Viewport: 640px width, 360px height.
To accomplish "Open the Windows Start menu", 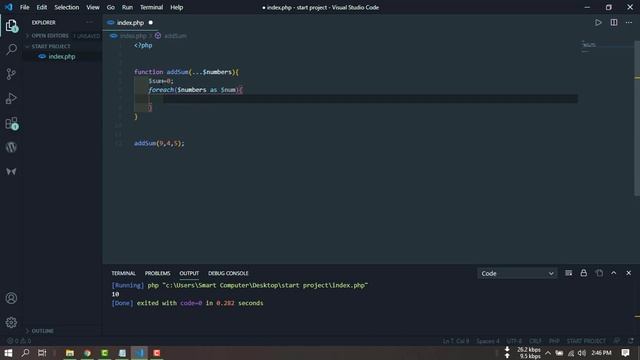I will coord(8,353).
